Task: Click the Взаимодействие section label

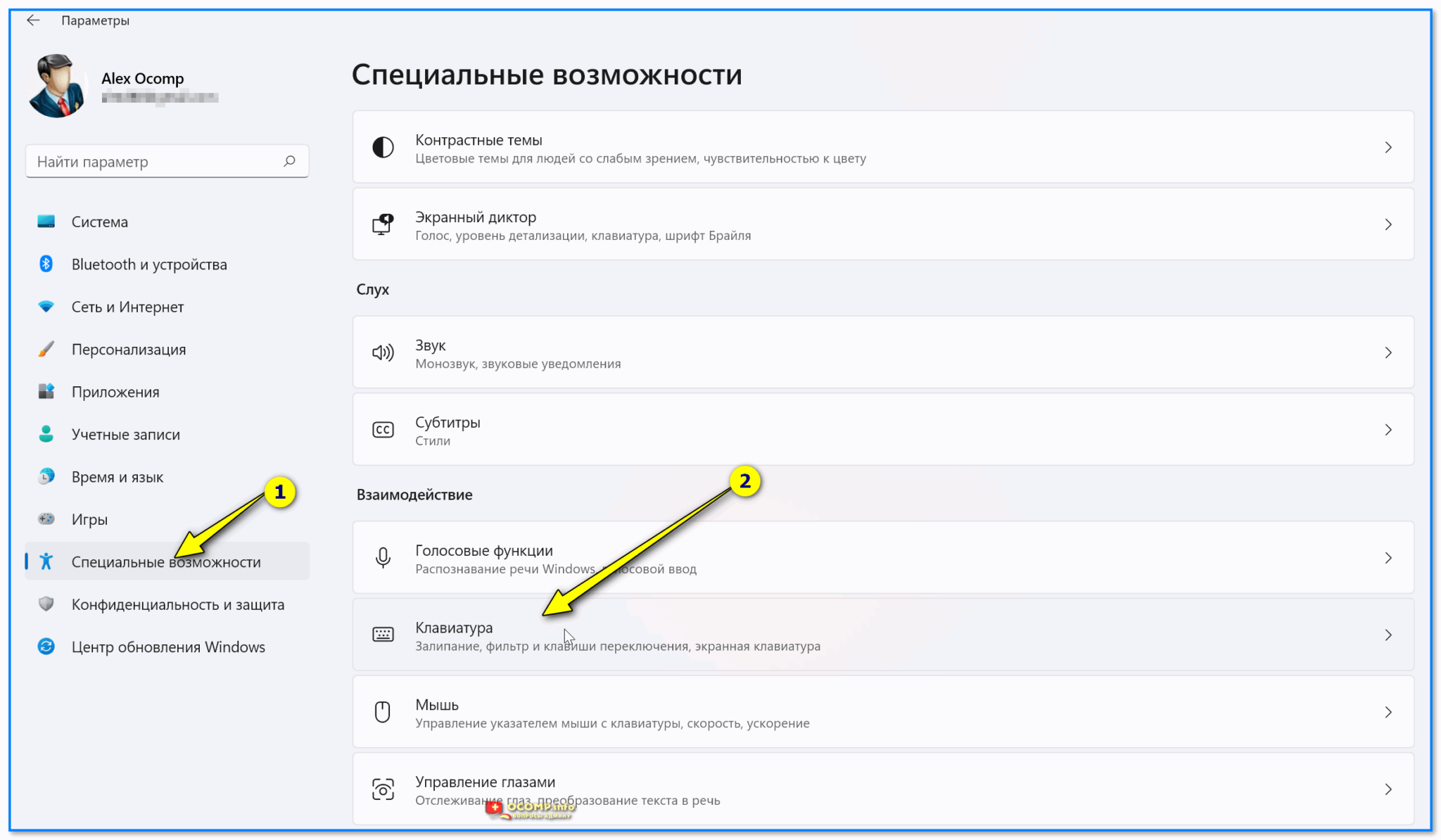Action: (414, 494)
